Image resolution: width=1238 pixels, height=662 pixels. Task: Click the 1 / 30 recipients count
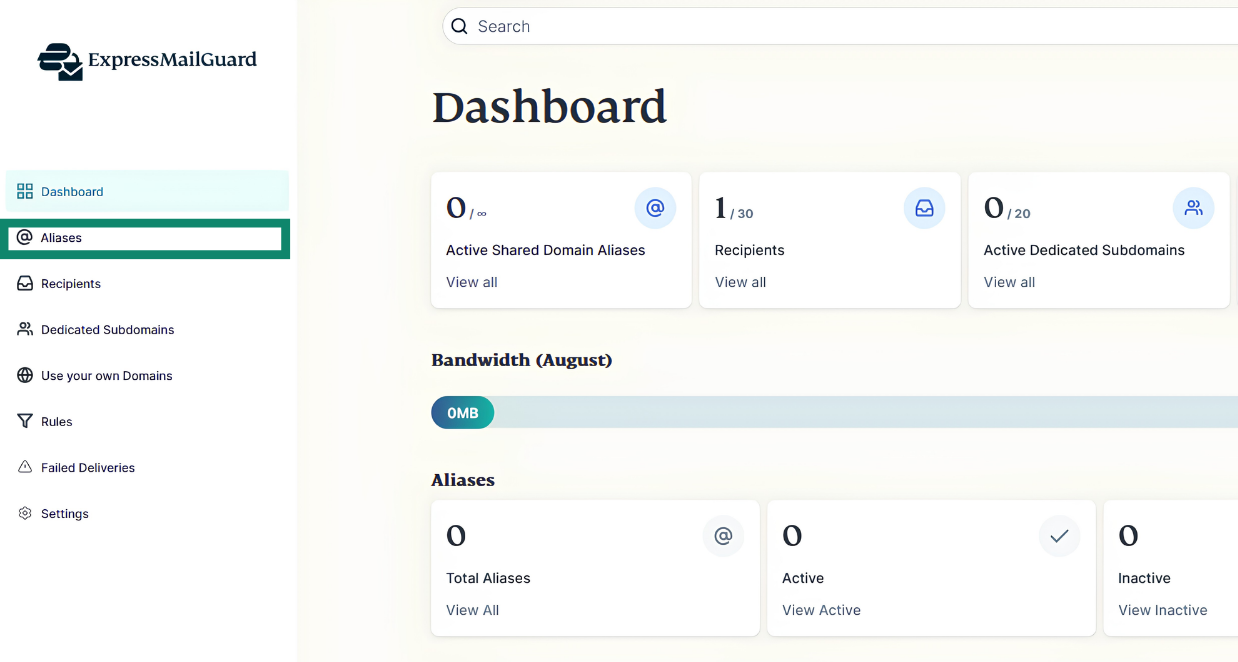click(734, 209)
